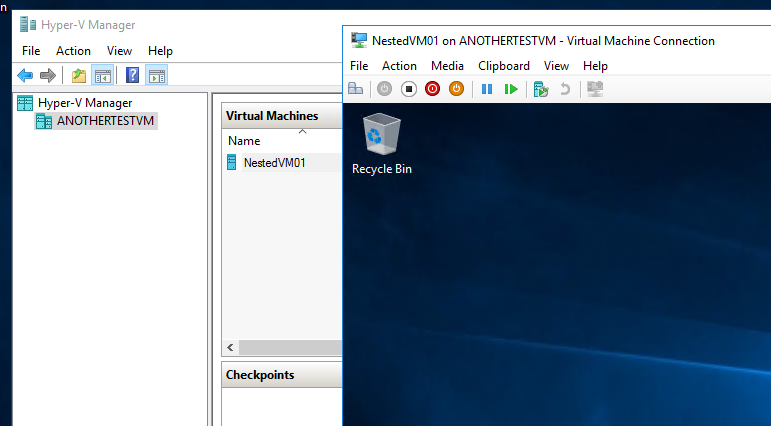771x426 pixels.
Task: Select ANOTHERTESTVM server in the tree
Action: (x=105, y=121)
